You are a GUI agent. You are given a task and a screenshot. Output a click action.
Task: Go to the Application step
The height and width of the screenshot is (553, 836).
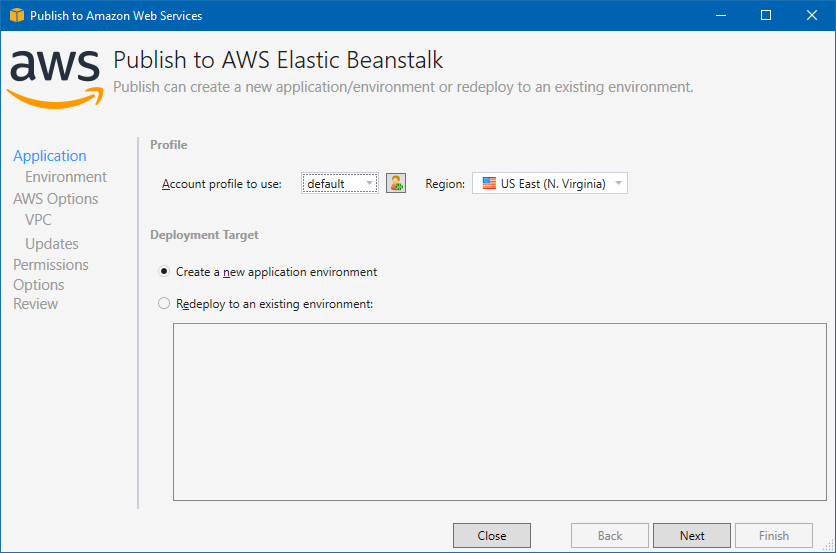(50, 156)
